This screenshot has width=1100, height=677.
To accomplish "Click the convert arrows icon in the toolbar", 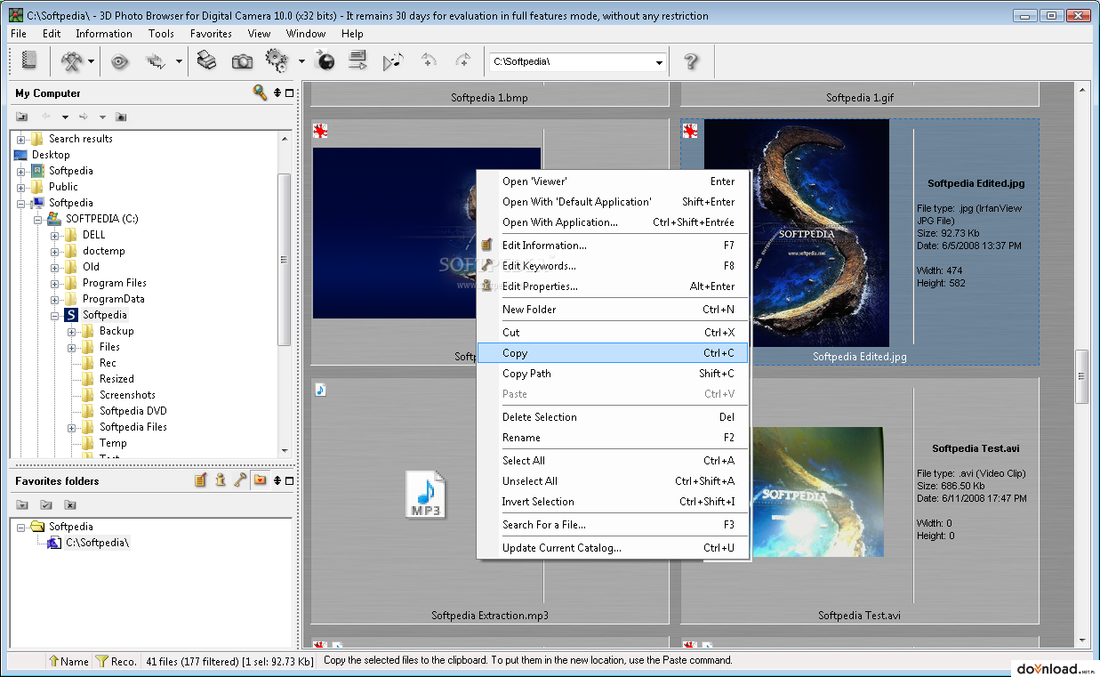I will [x=156, y=62].
